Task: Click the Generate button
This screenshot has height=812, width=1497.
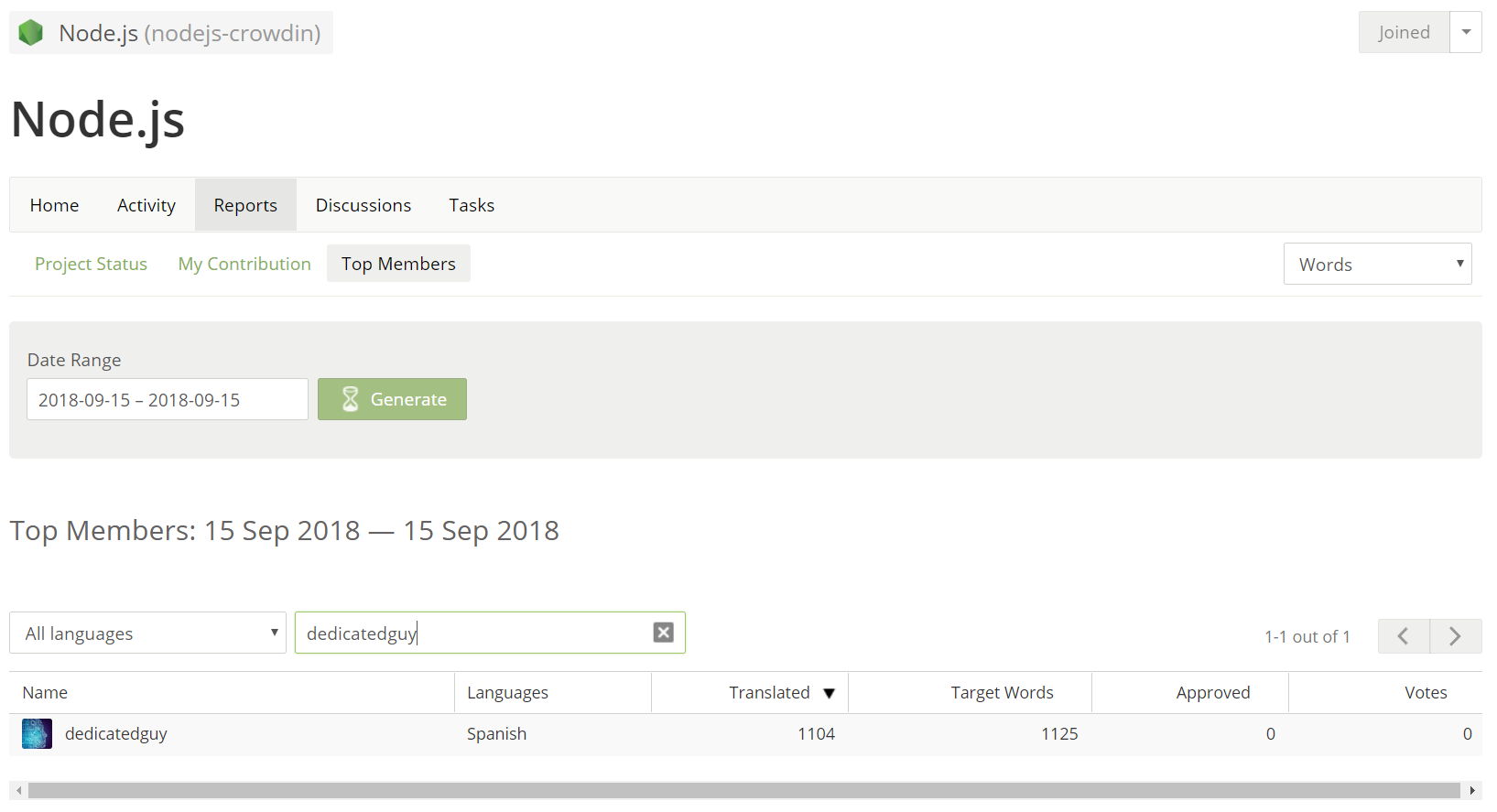Action: click(x=392, y=399)
